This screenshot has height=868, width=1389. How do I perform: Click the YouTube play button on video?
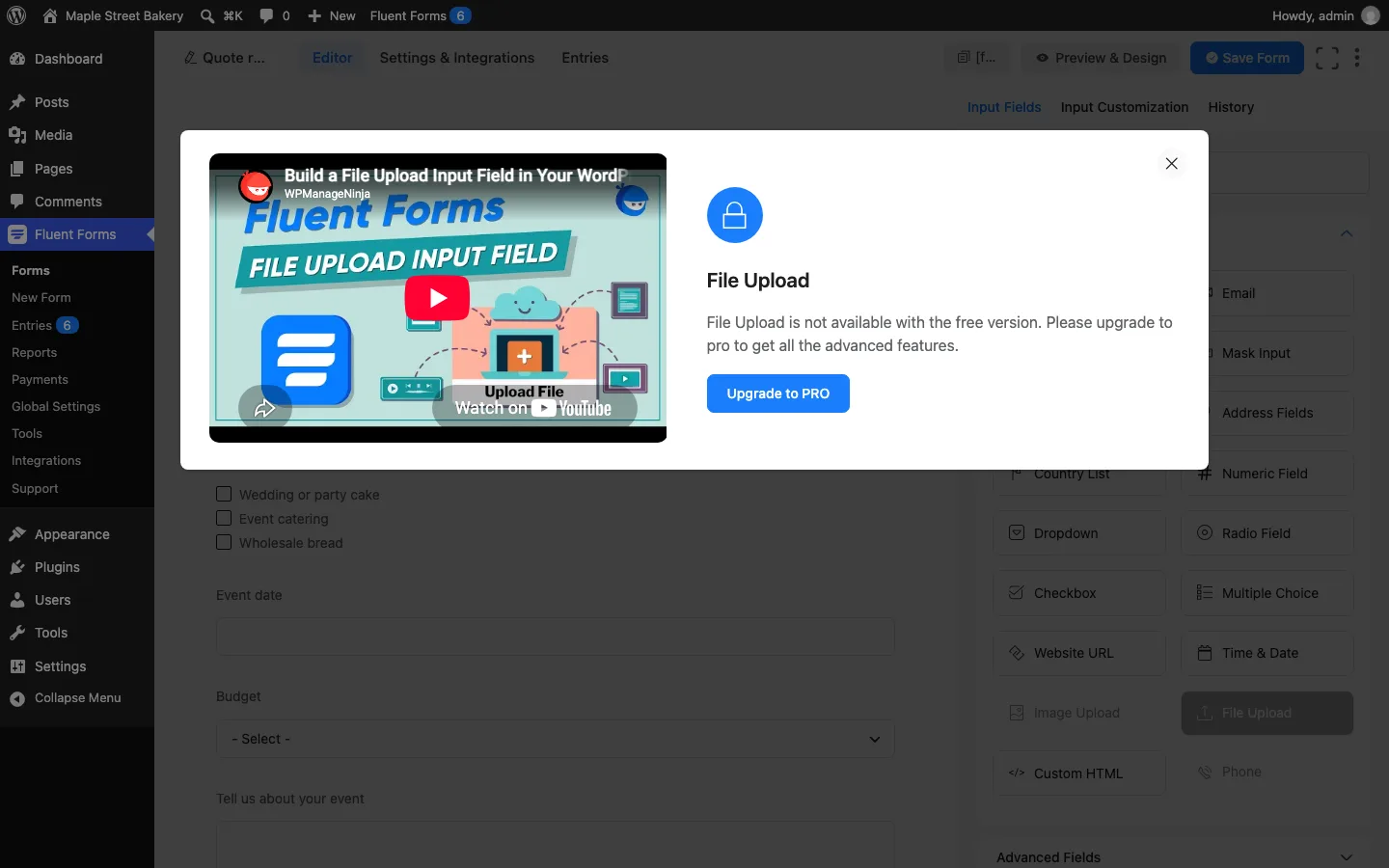pyautogui.click(x=437, y=298)
